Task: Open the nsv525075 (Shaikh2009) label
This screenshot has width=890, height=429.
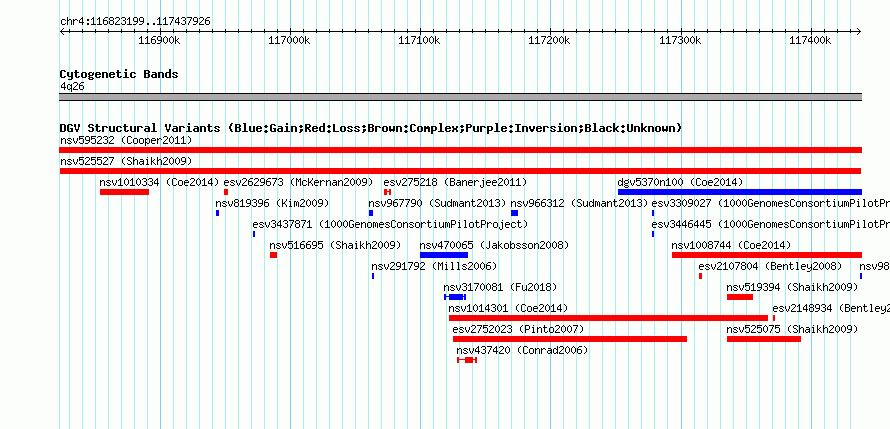Action: coord(792,329)
